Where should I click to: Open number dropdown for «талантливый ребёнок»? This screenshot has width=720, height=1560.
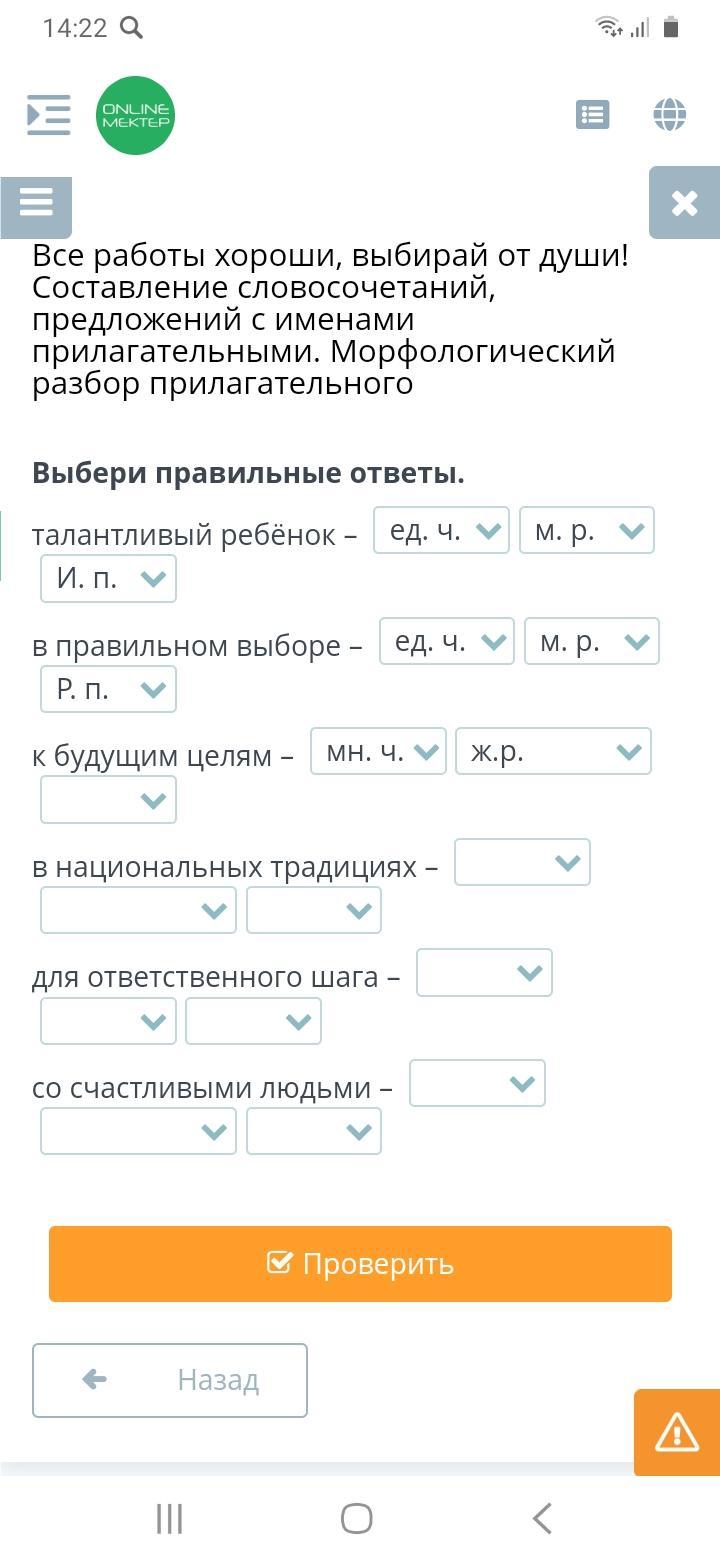click(x=441, y=530)
